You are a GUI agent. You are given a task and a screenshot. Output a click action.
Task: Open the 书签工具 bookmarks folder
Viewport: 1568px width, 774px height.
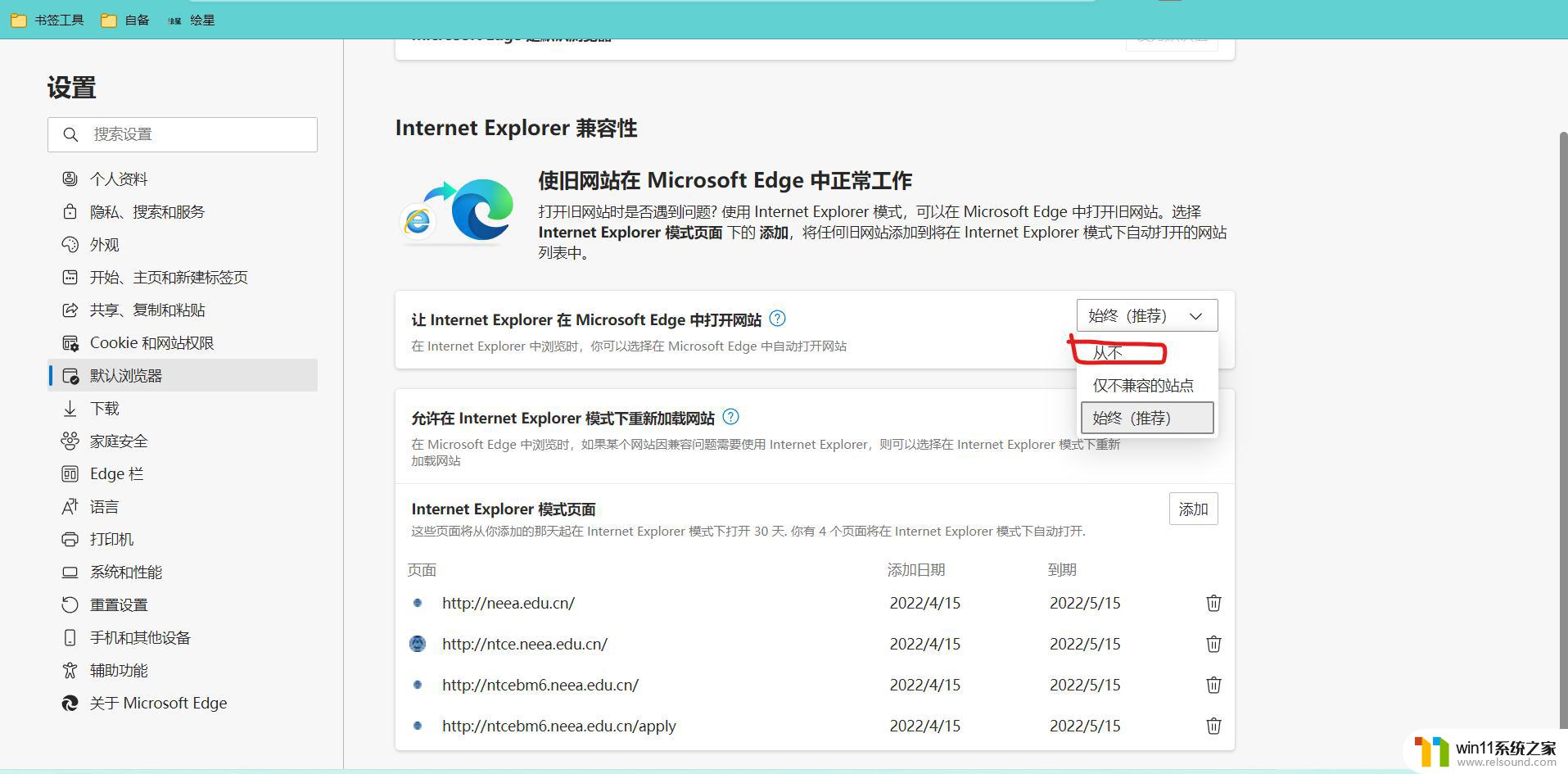click(47, 20)
